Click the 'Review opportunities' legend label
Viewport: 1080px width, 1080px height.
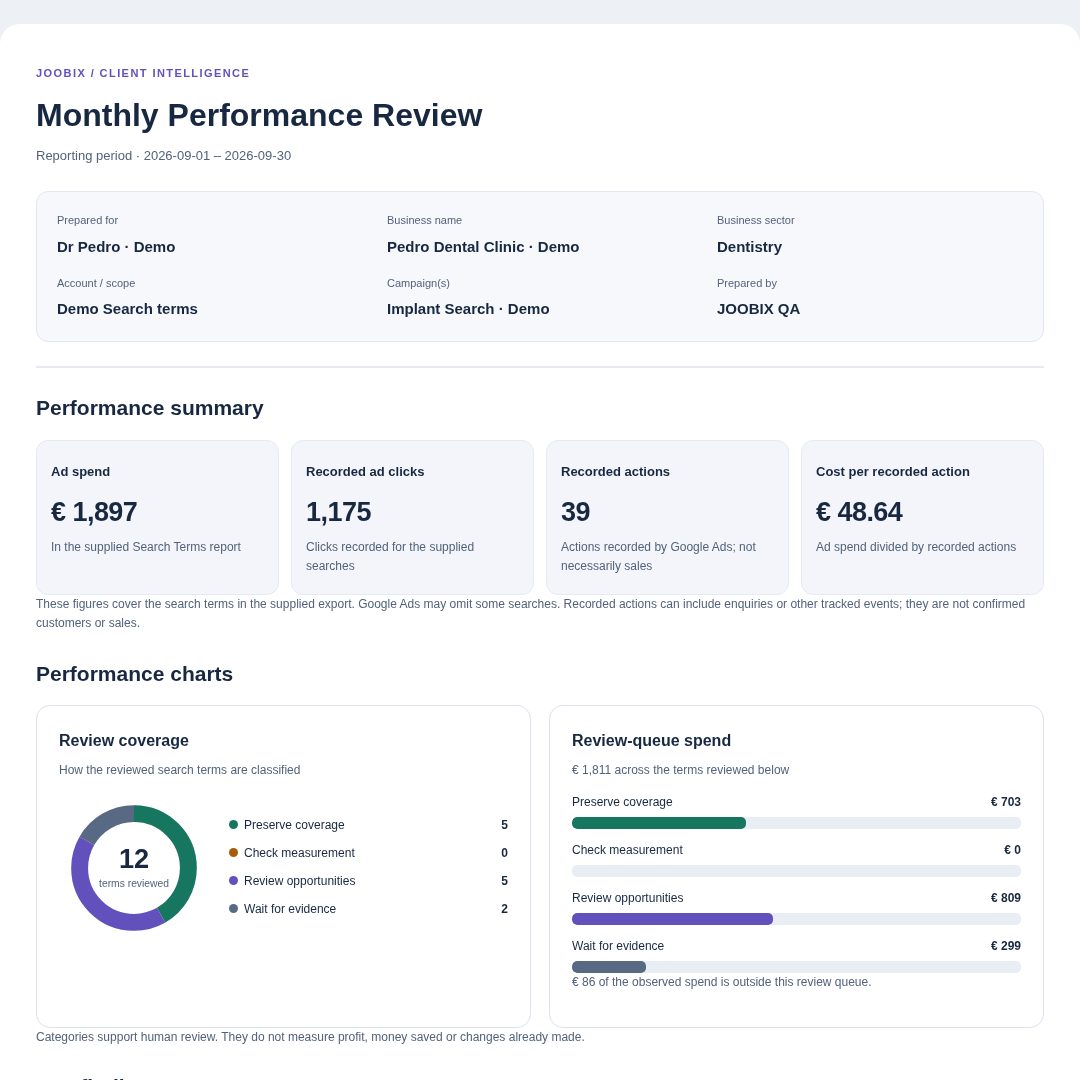point(300,881)
